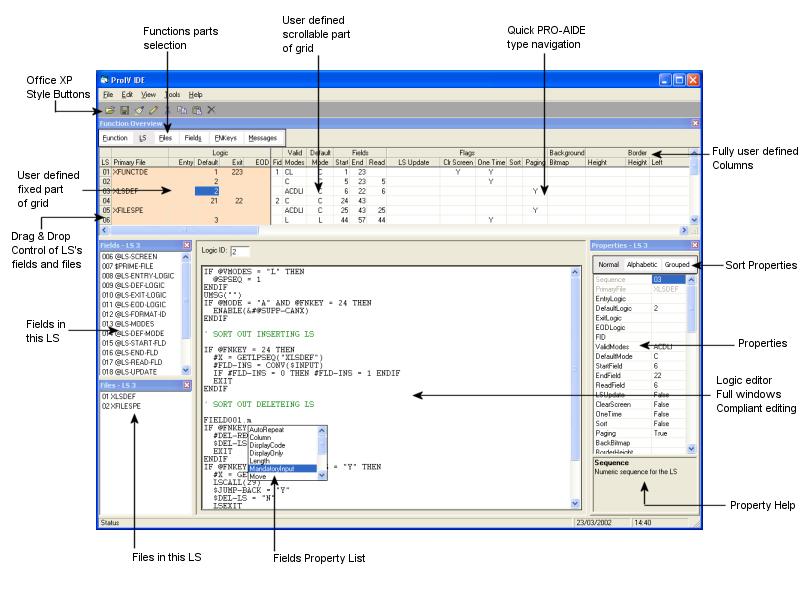Click the Copy toolbar icon
This screenshot has height=600, width=800.
tap(182, 110)
